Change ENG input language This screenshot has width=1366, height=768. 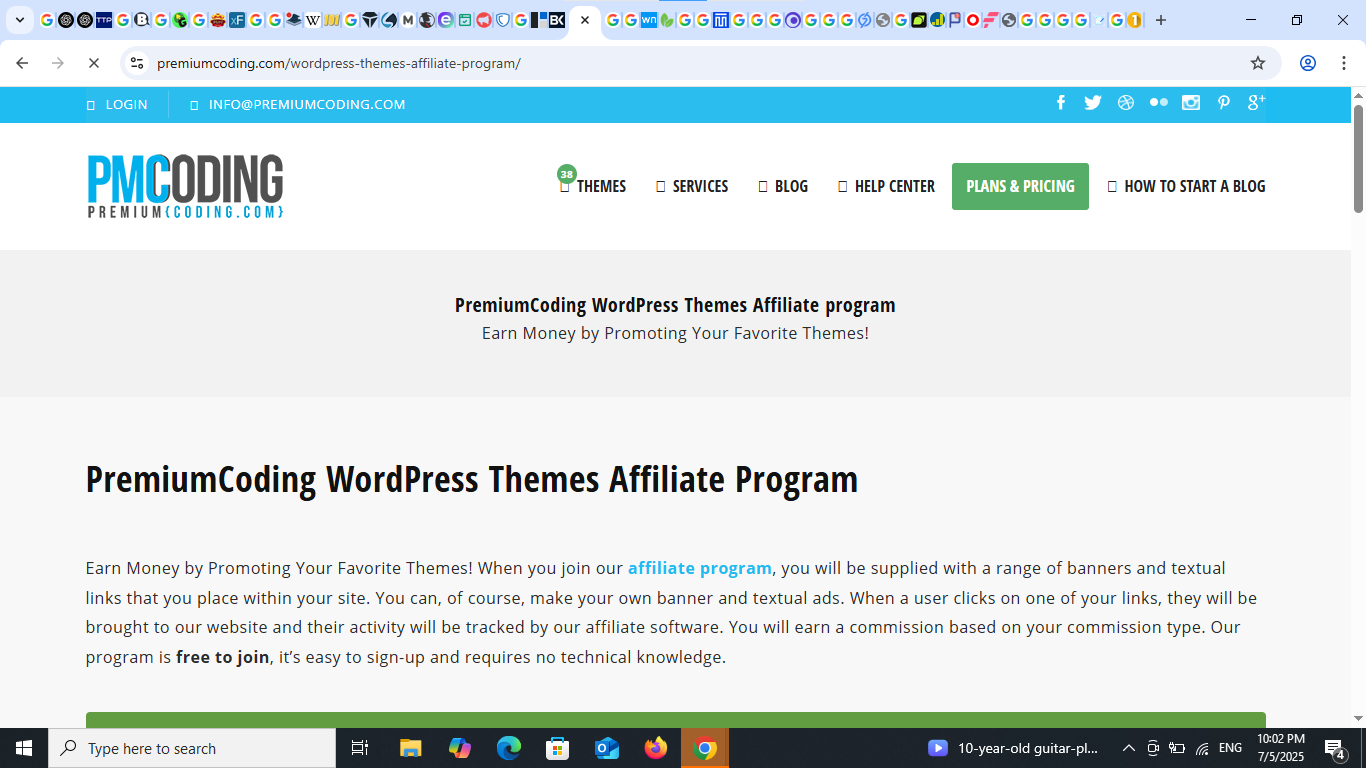tap(1230, 748)
